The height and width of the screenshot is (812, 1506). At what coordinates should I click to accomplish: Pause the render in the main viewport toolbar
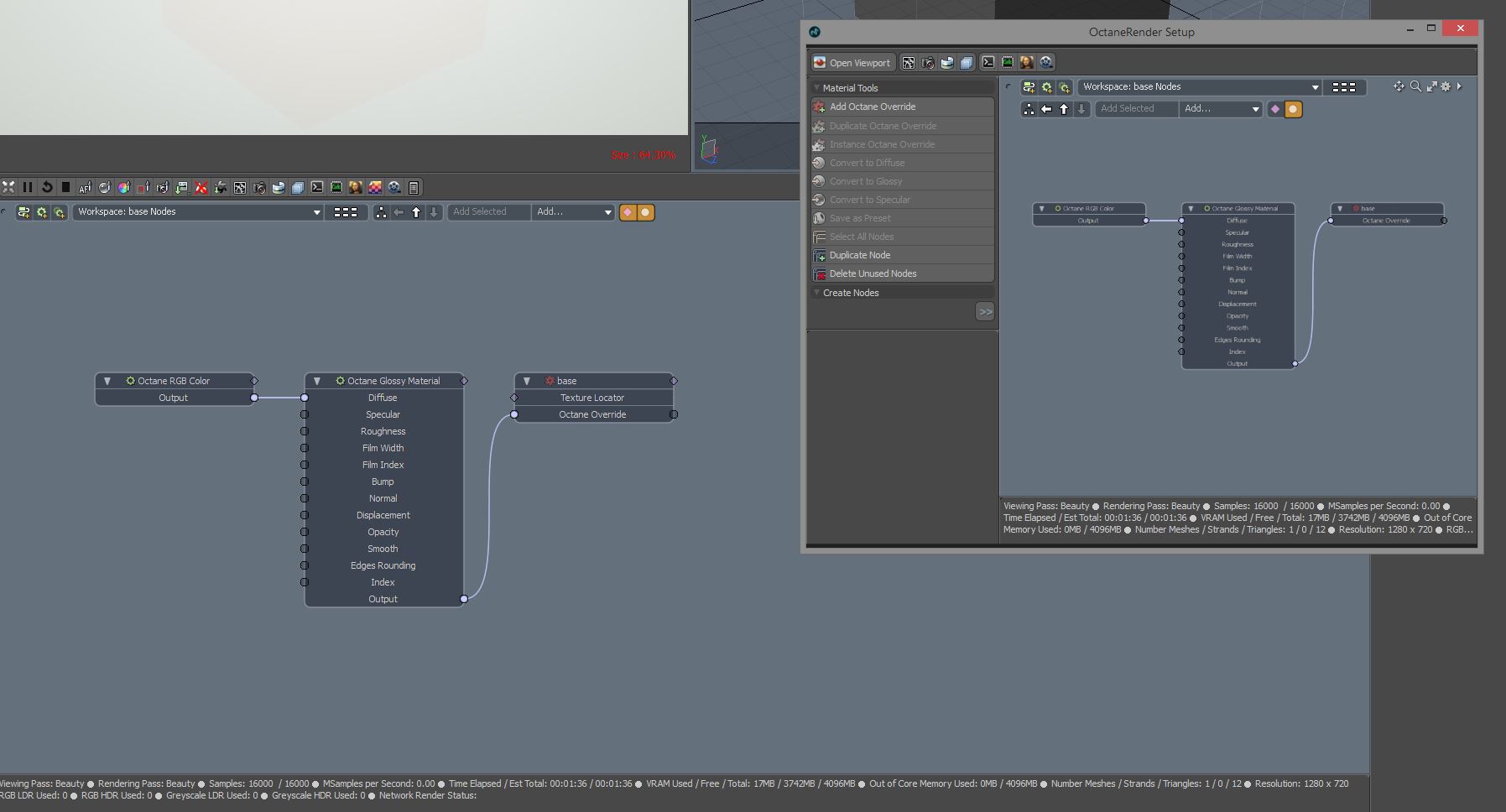28,187
